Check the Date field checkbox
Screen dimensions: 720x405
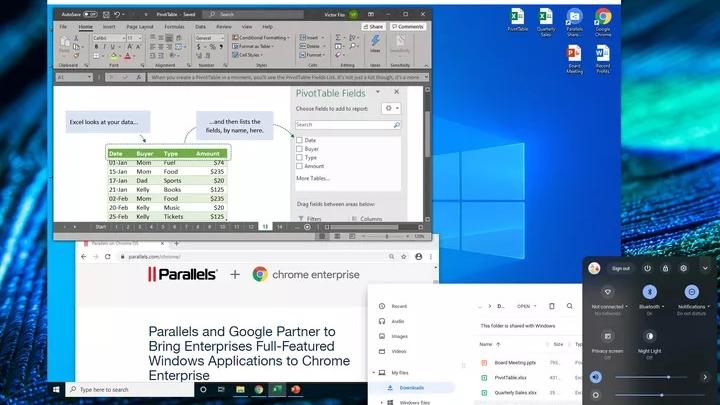[299, 140]
